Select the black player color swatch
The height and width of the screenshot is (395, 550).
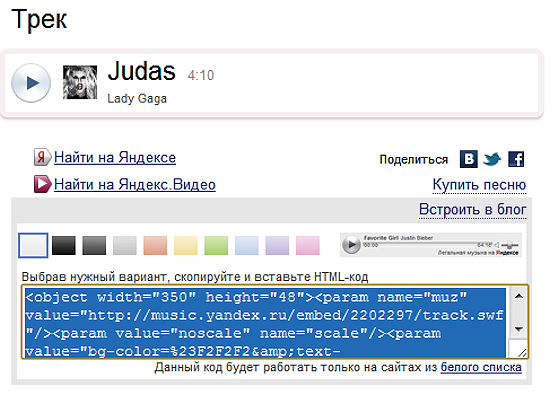pos(64,245)
